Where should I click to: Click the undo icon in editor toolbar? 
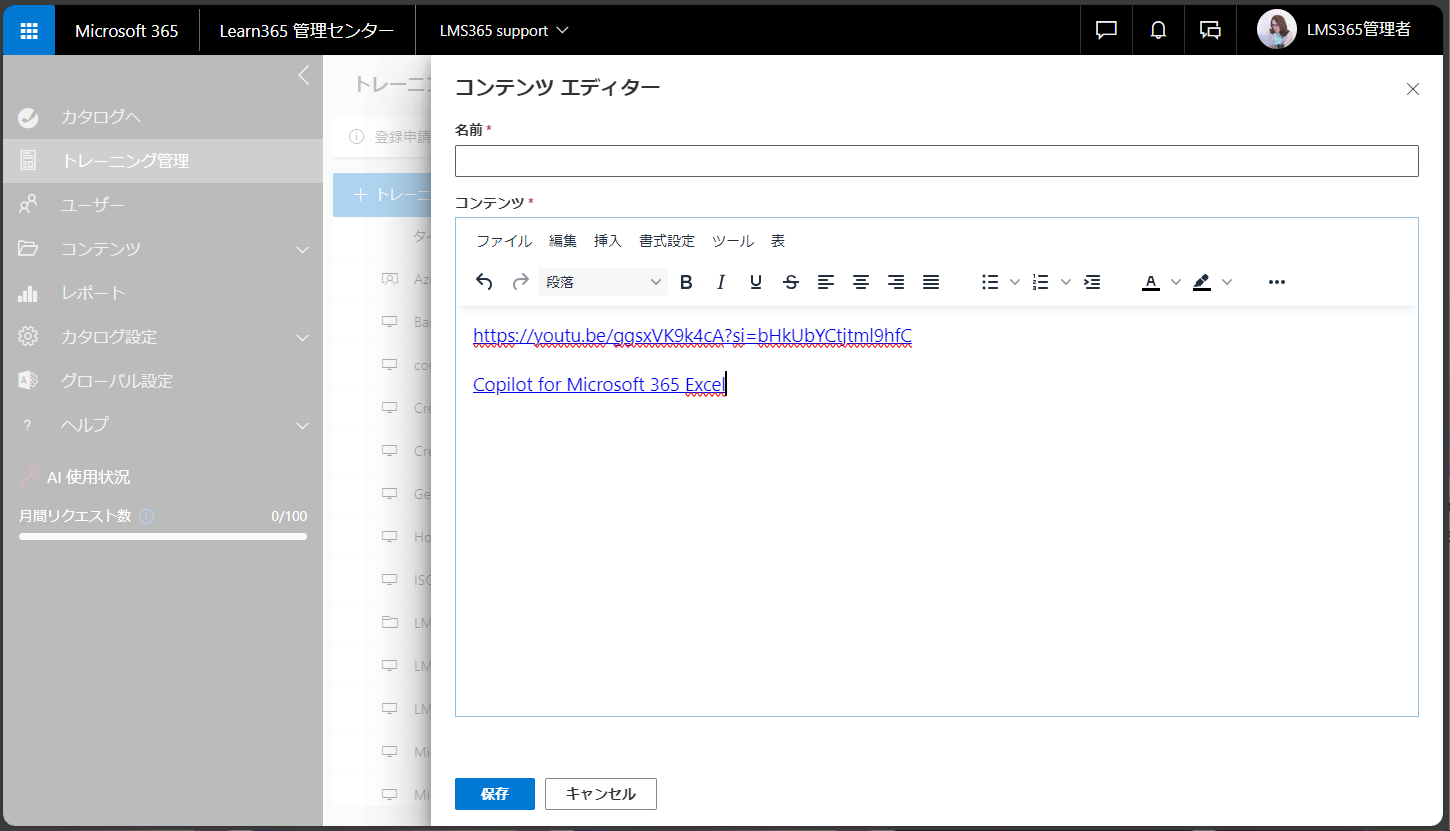coord(484,282)
